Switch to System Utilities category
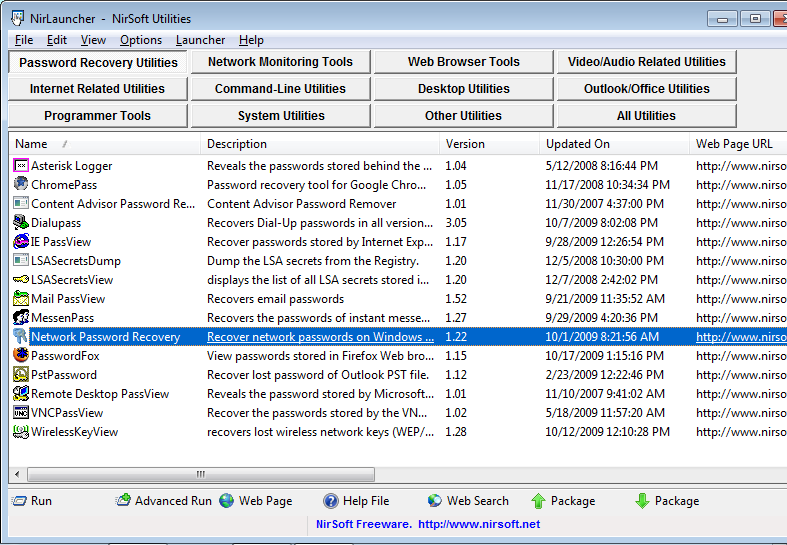The image size is (787, 545). [x=281, y=116]
